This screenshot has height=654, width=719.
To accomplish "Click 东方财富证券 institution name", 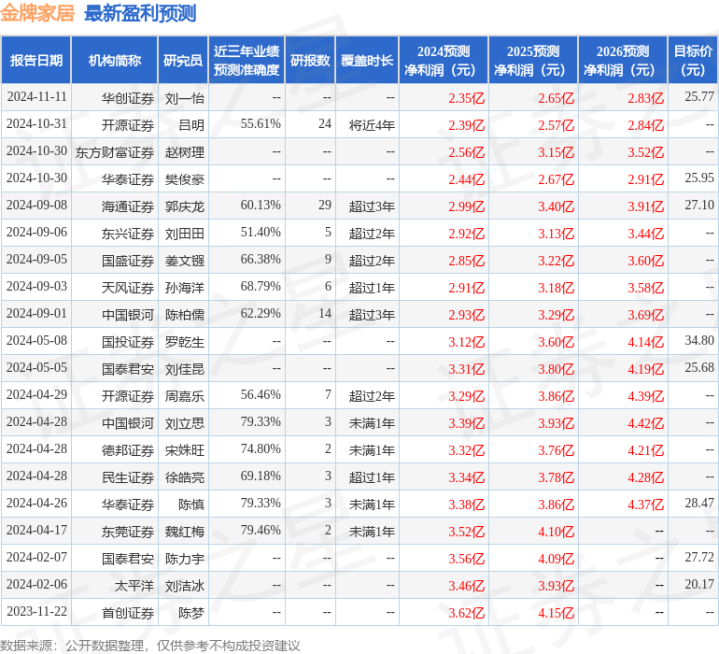I will [x=115, y=152].
